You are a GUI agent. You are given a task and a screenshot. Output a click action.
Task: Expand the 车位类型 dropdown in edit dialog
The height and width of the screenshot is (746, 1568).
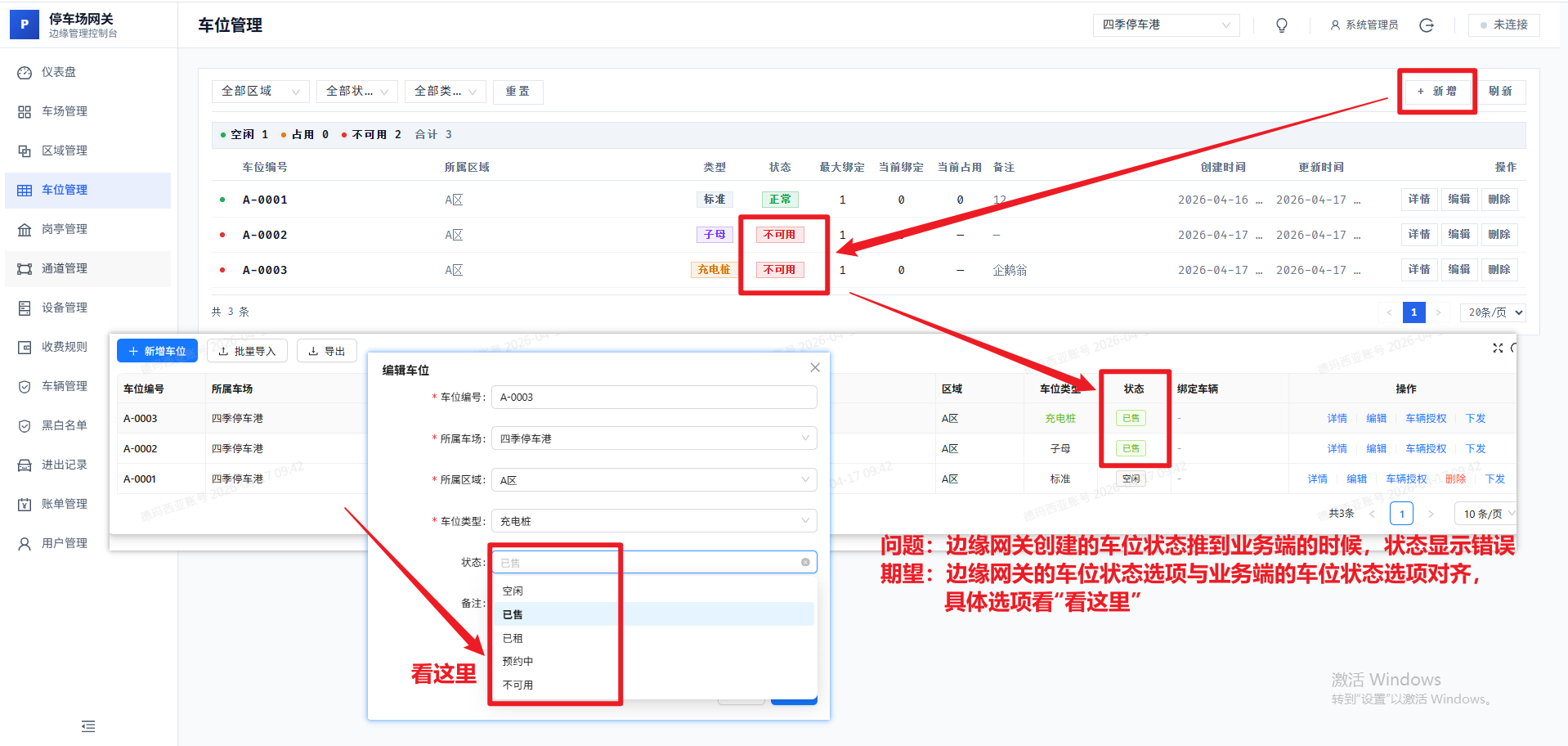[x=653, y=521]
